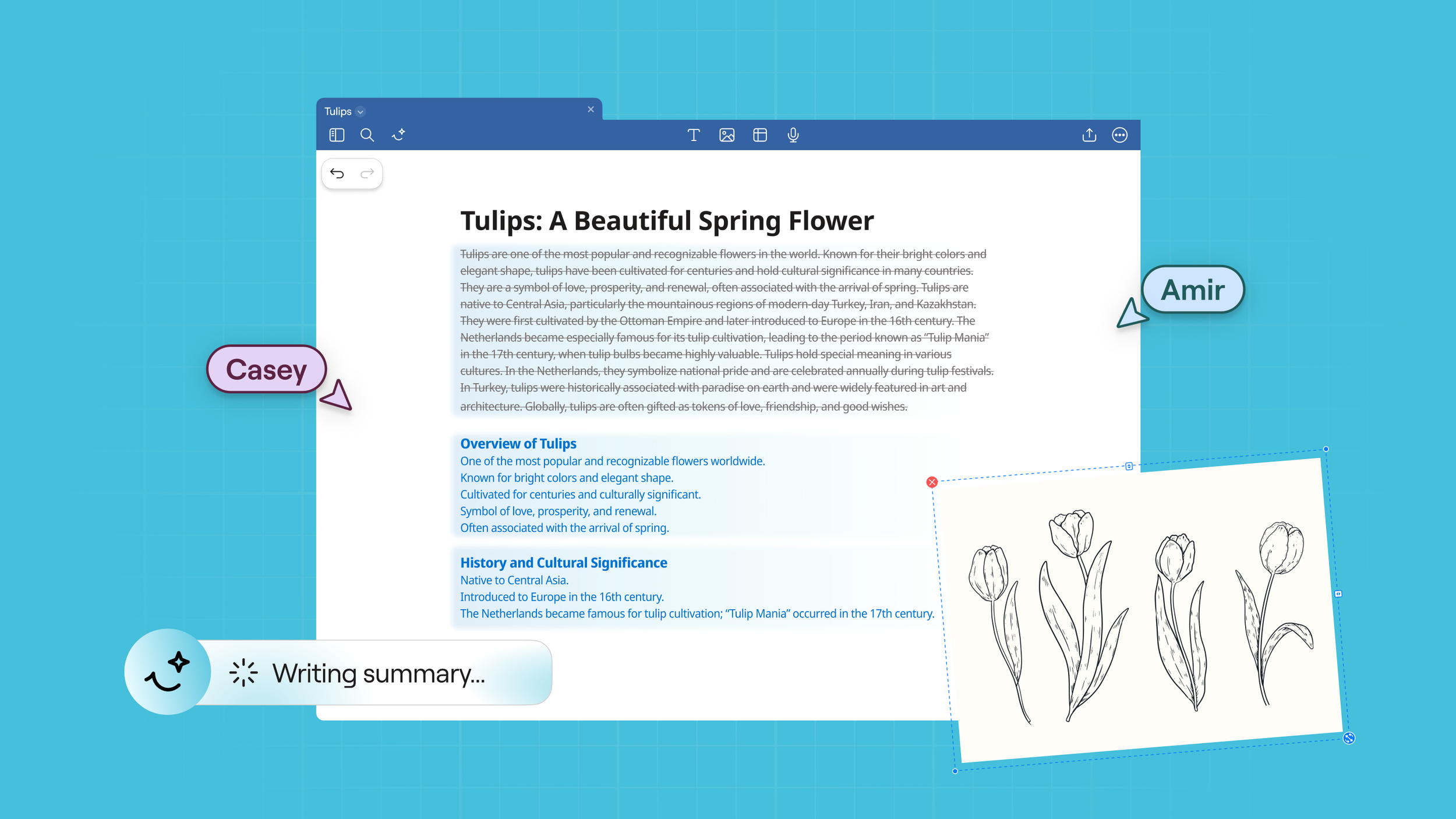The image size is (1456, 819).
Task: Select the Text tool icon
Action: [693, 135]
